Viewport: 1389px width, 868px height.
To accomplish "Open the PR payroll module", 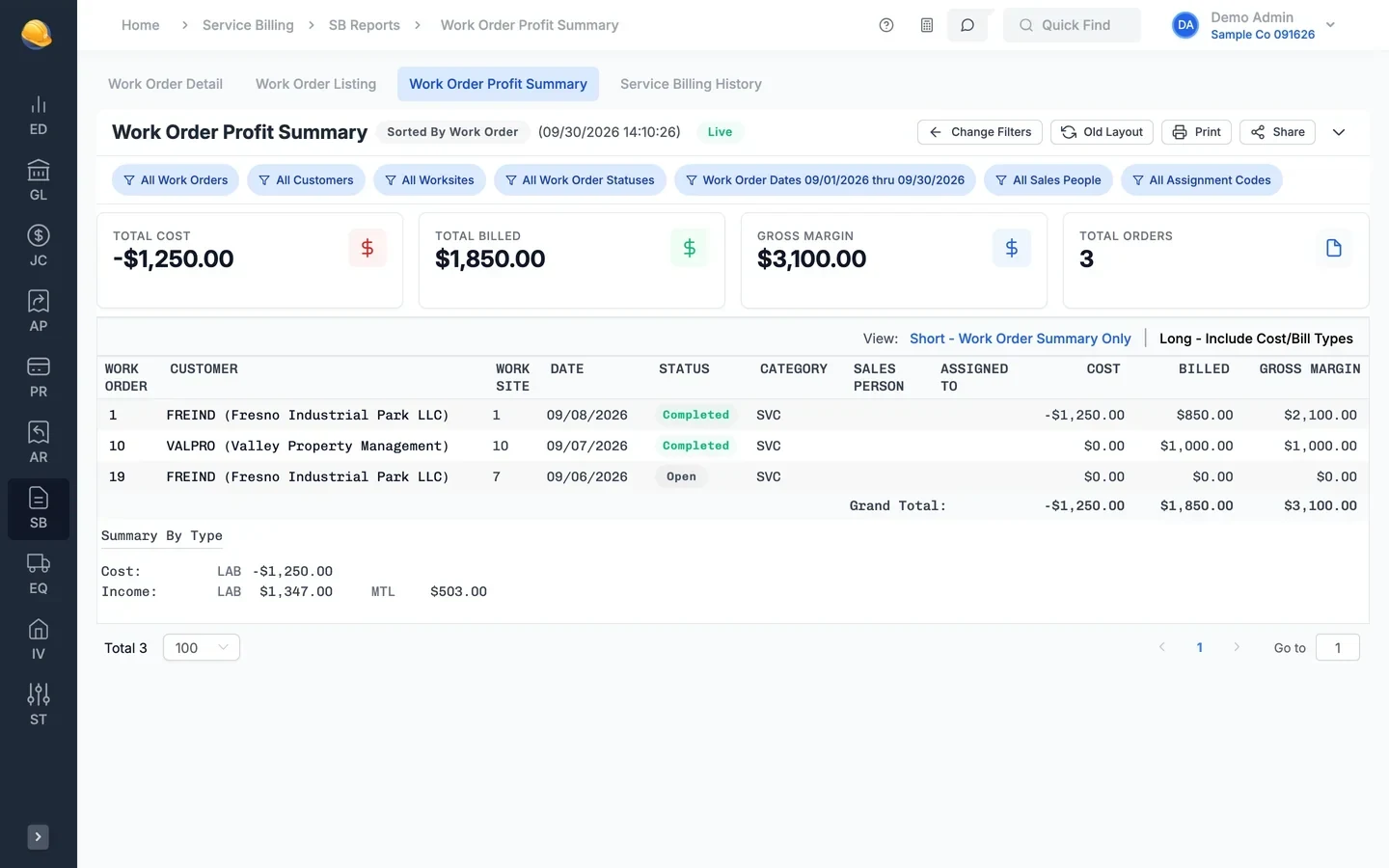I will [39, 378].
